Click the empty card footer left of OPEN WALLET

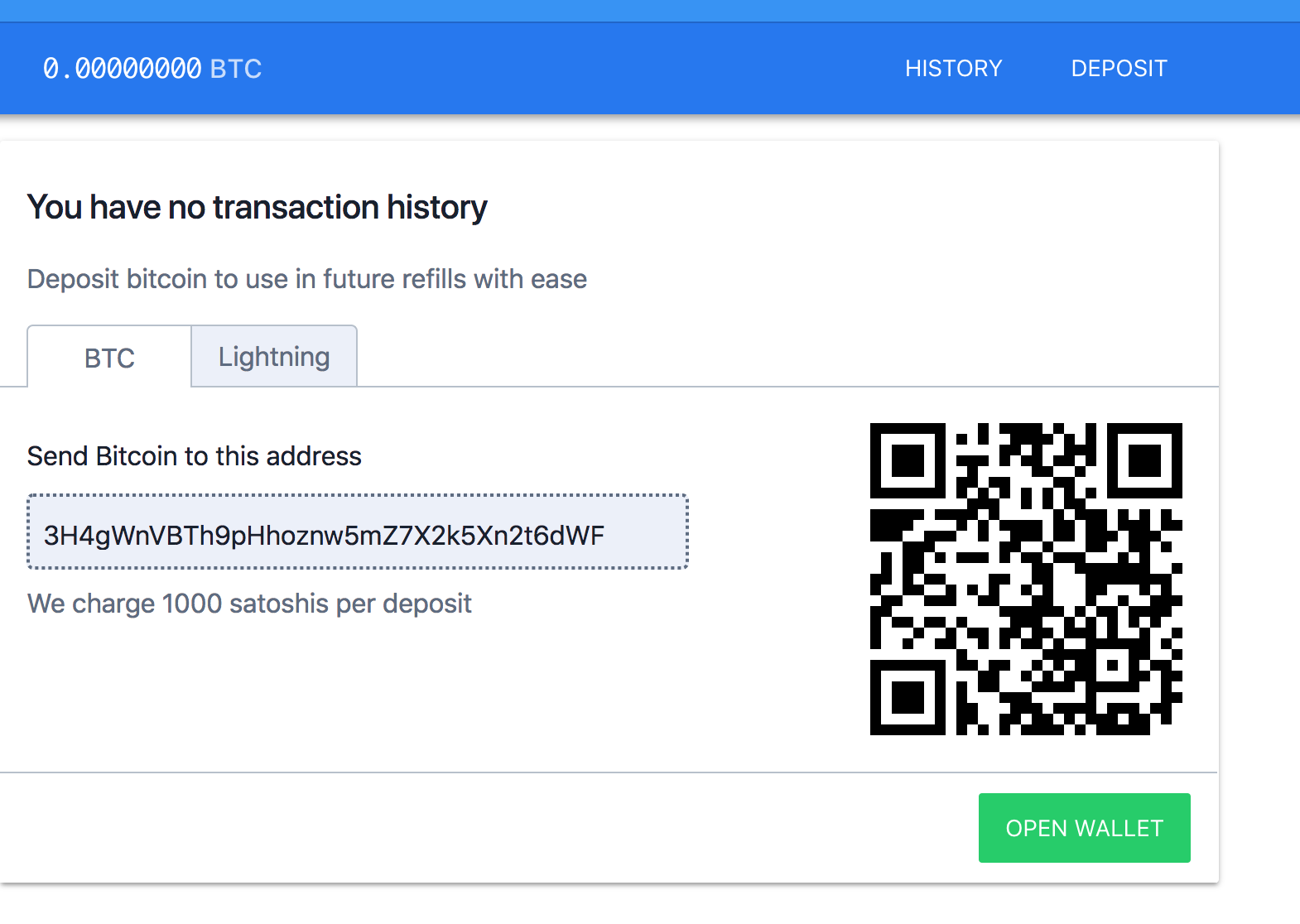point(489,828)
